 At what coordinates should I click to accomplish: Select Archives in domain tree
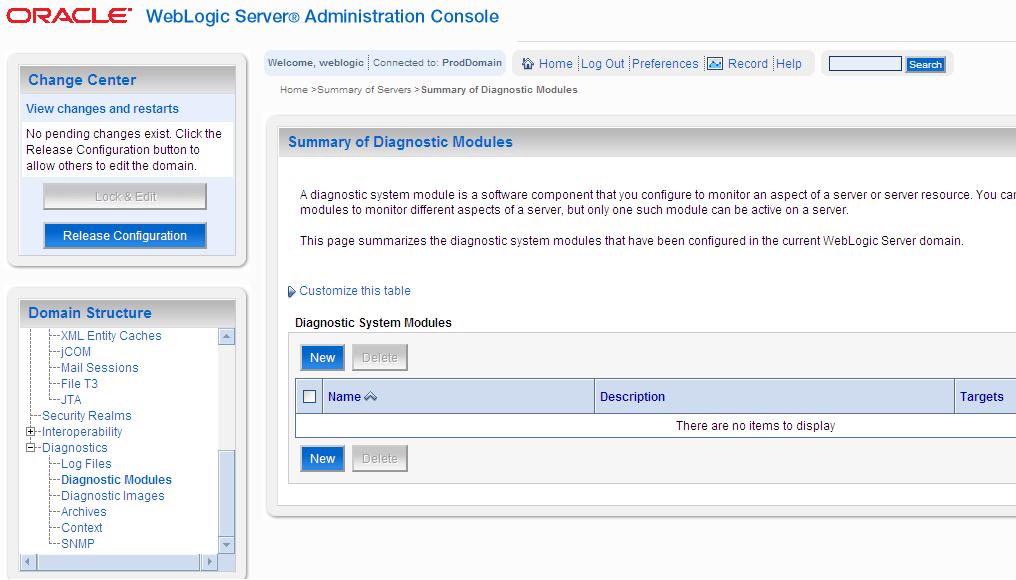tap(84, 512)
